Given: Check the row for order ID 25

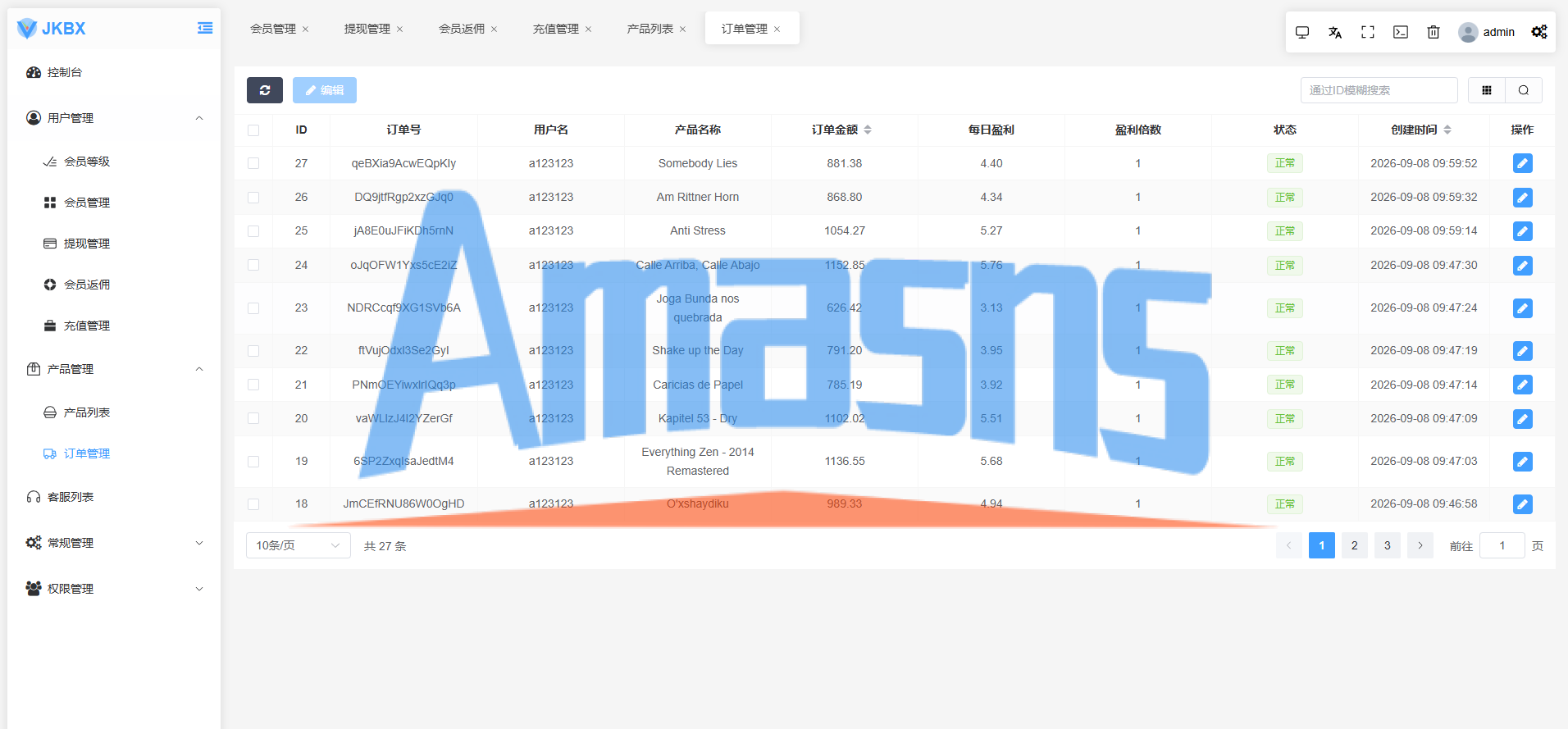Looking at the screenshot, I should [x=253, y=231].
